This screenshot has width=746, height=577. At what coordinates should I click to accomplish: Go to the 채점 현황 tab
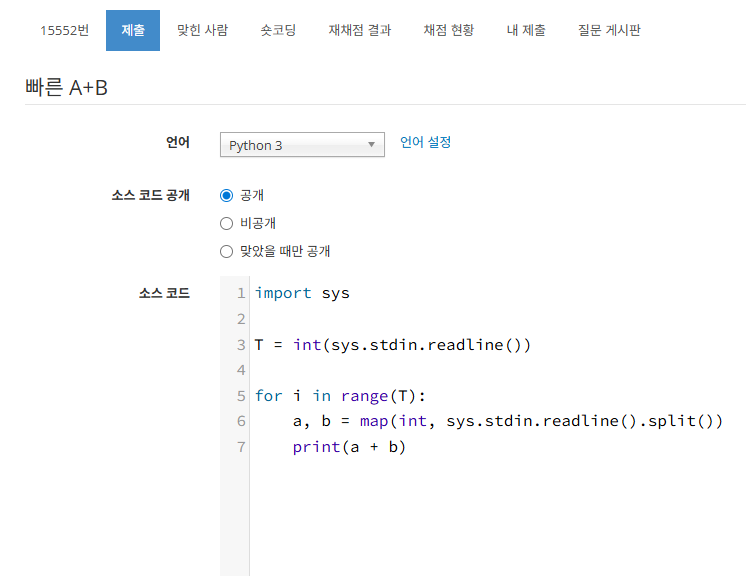(x=449, y=30)
